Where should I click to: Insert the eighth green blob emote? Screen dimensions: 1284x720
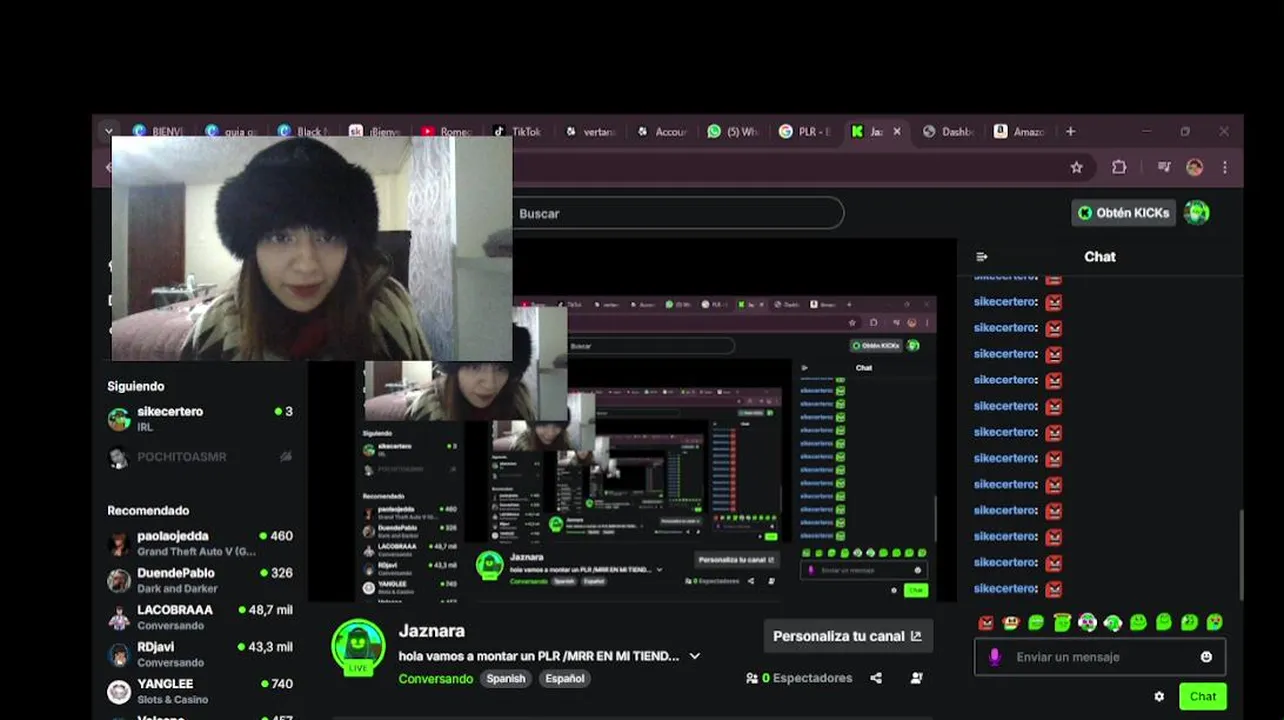click(x=1163, y=622)
